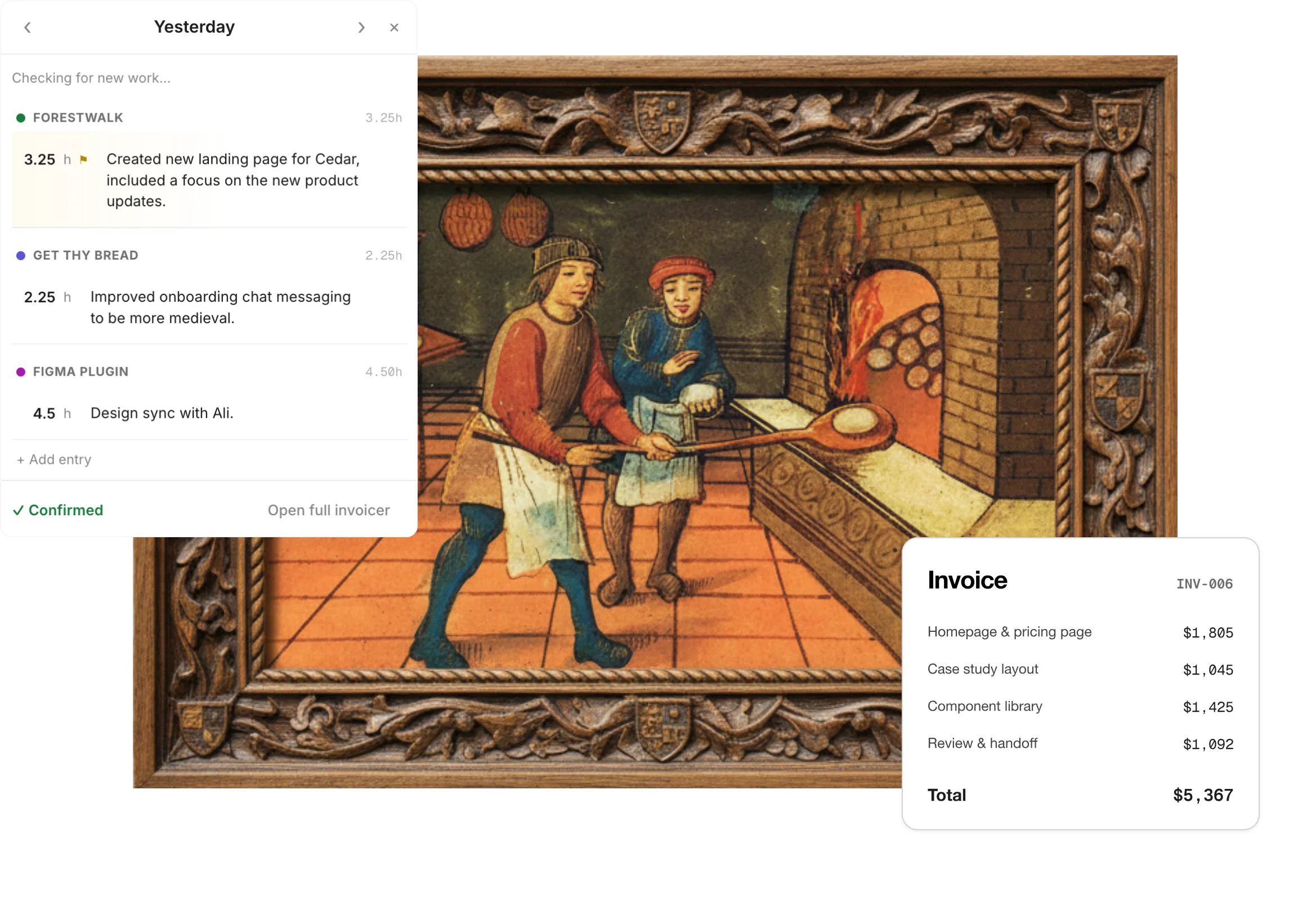Click the Yesterday date title

[194, 27]
